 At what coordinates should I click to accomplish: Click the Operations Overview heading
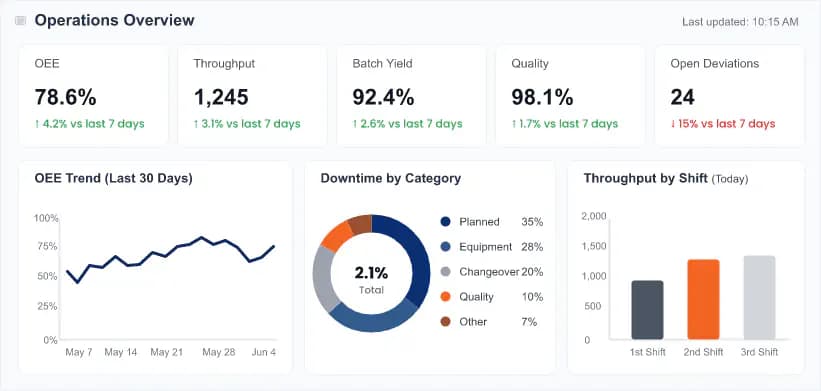[114, 20]
